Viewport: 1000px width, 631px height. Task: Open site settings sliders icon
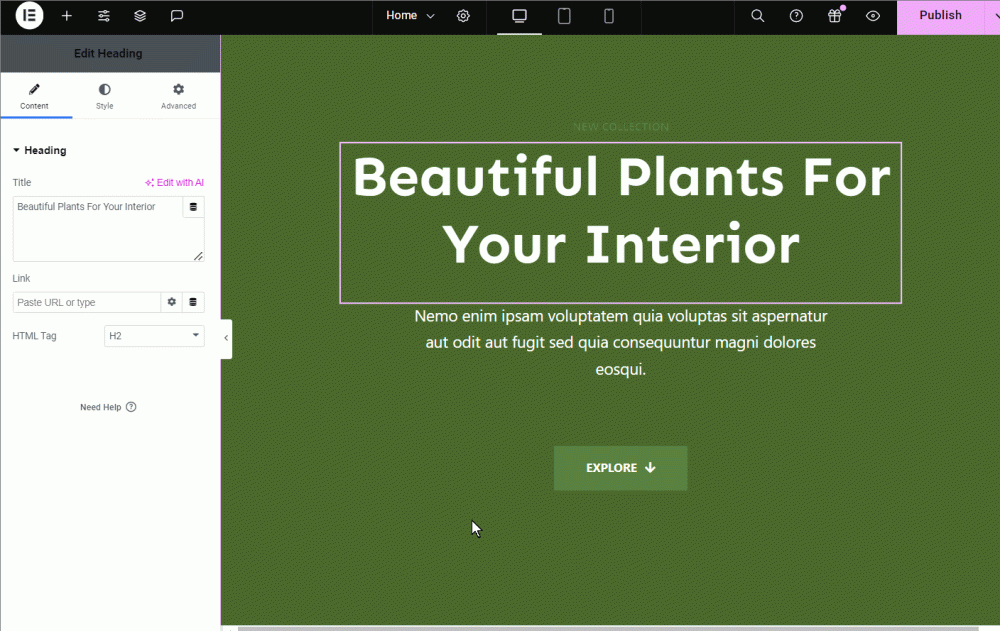103,16
